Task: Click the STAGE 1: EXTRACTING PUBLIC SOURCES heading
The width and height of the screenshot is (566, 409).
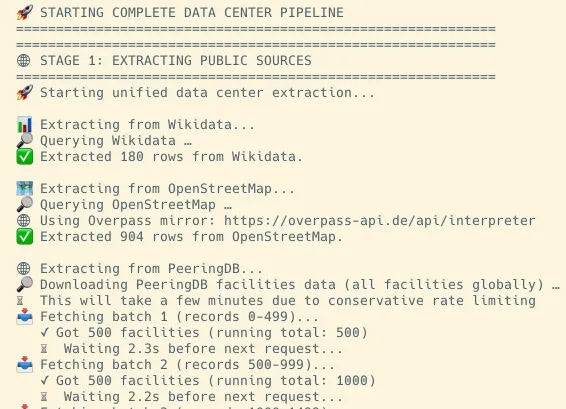Action: [x=176, y=61]
